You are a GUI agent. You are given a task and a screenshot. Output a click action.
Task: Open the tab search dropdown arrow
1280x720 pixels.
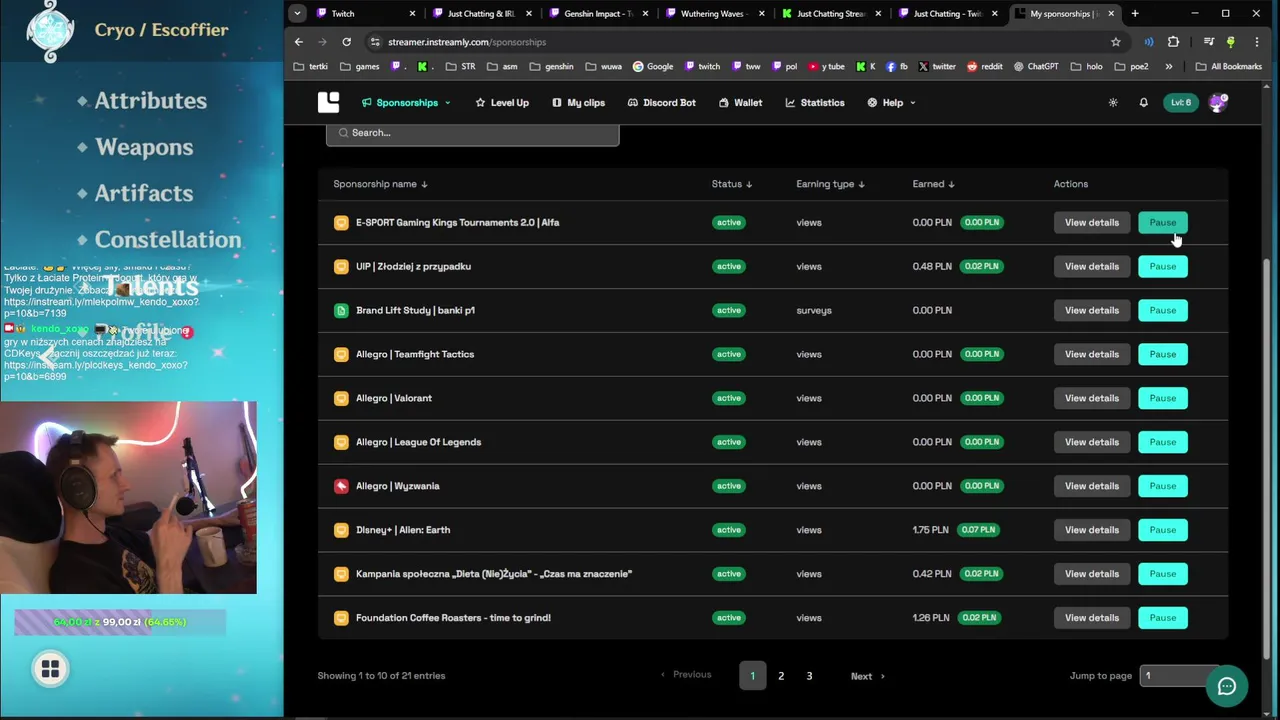(297, 14)
